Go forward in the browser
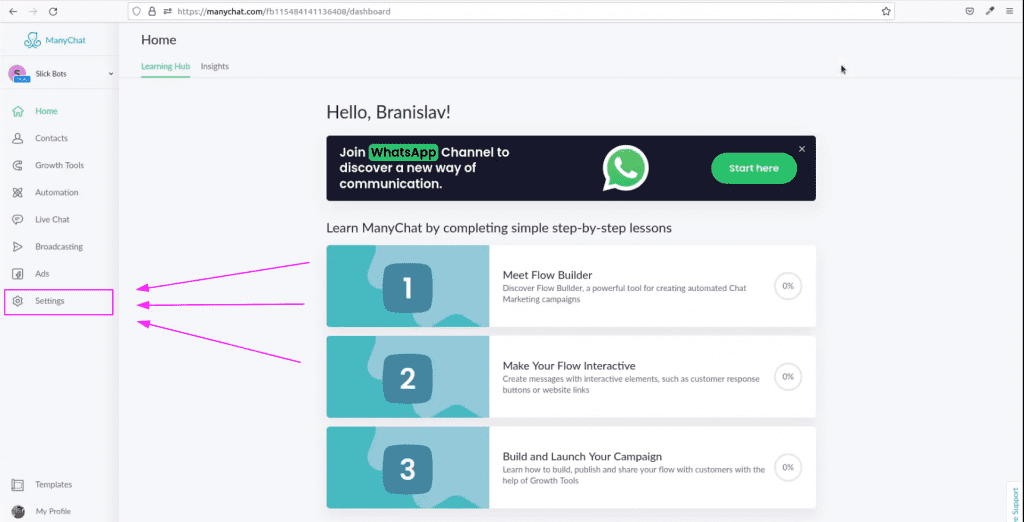The width and height of the screenshot is (1024, 522). coord(33,11)
